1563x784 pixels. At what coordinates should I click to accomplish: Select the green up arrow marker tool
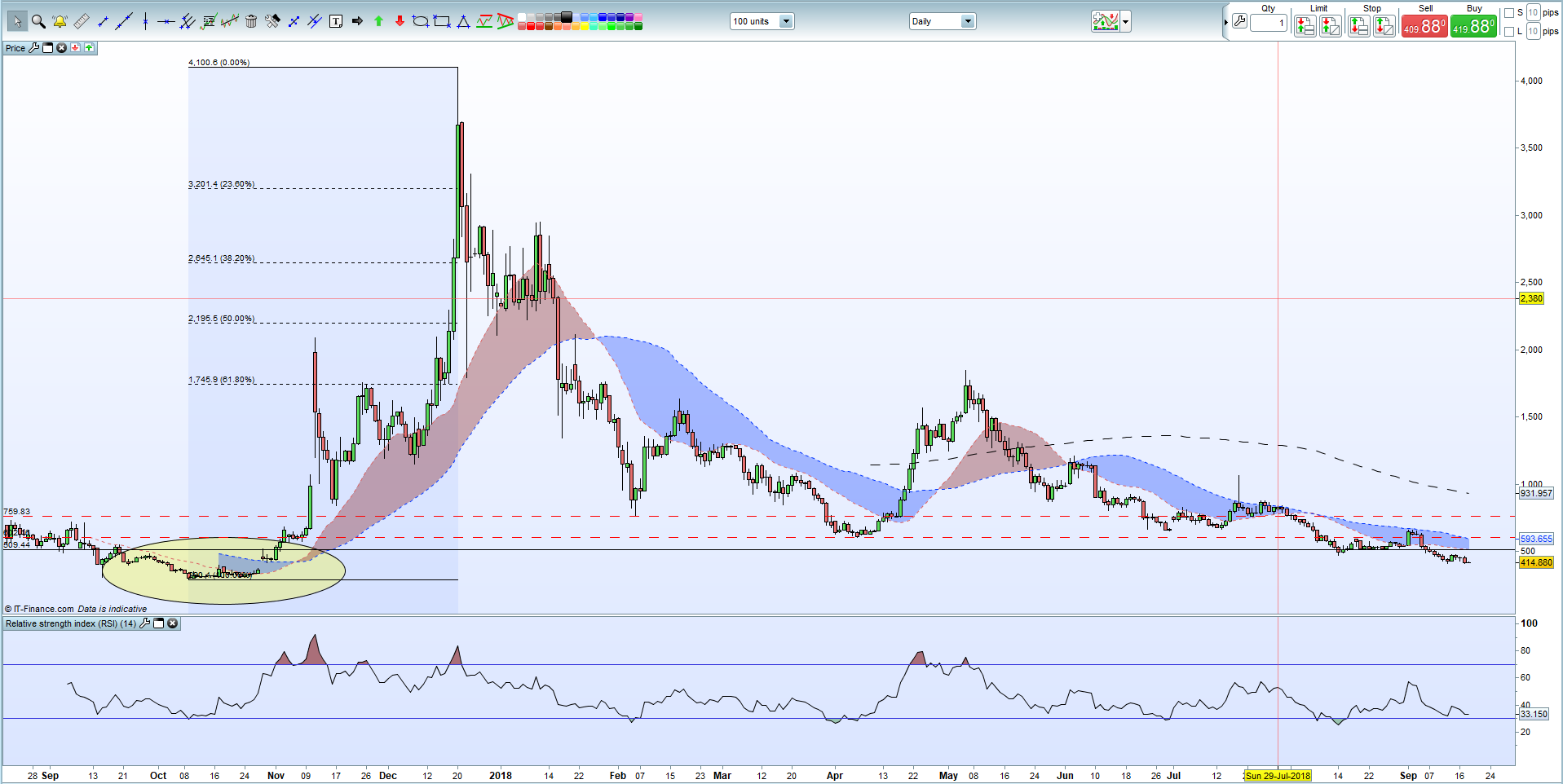pyautogui.click(x=378, y=21)
